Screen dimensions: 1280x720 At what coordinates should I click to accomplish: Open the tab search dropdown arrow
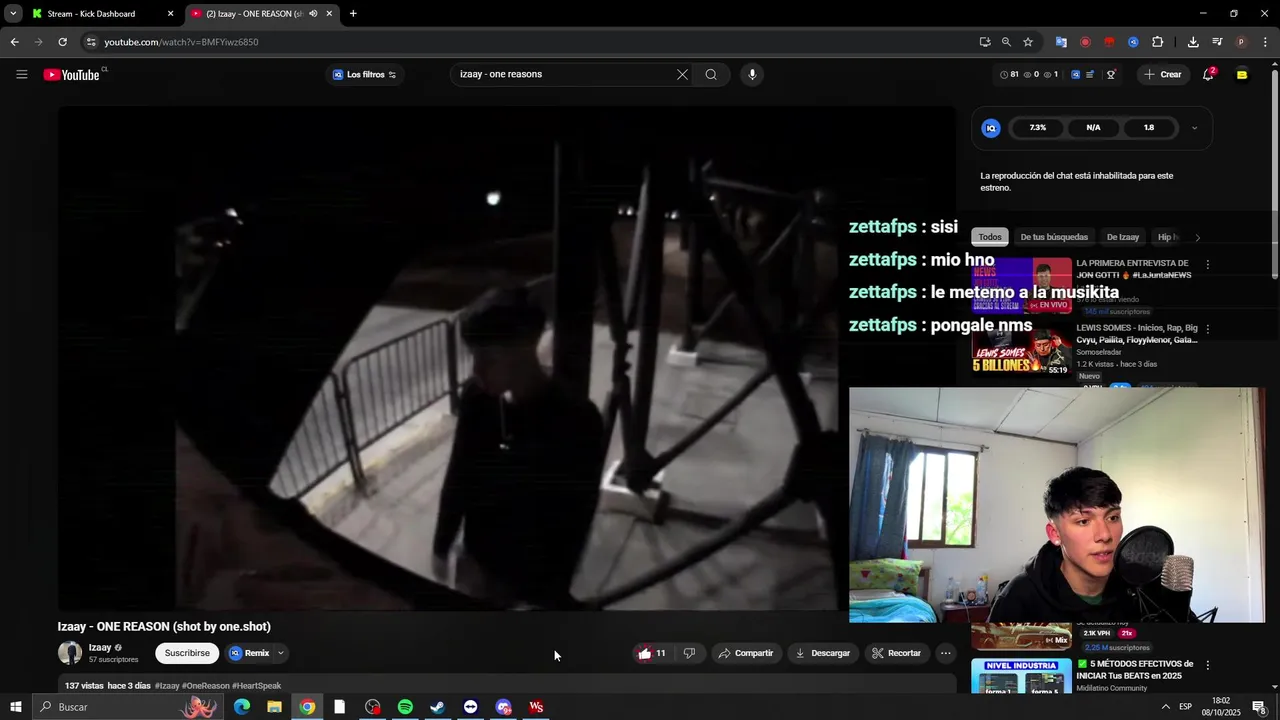pos(13,14)
